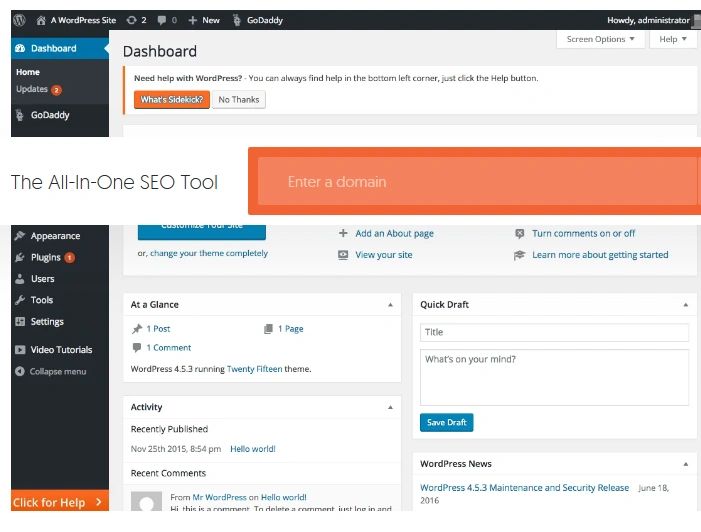
Task: Click the change your theme completely link
Action: point(209,253)
